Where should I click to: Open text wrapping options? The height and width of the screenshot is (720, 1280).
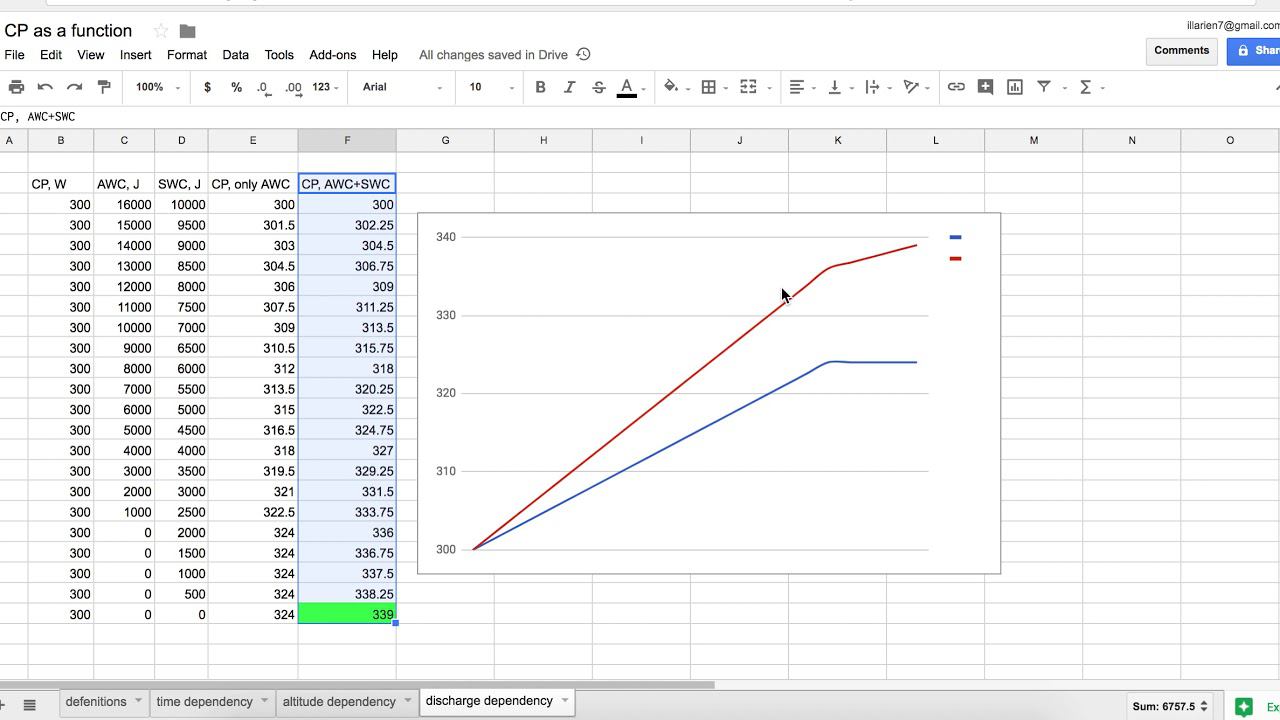point(872,88)
